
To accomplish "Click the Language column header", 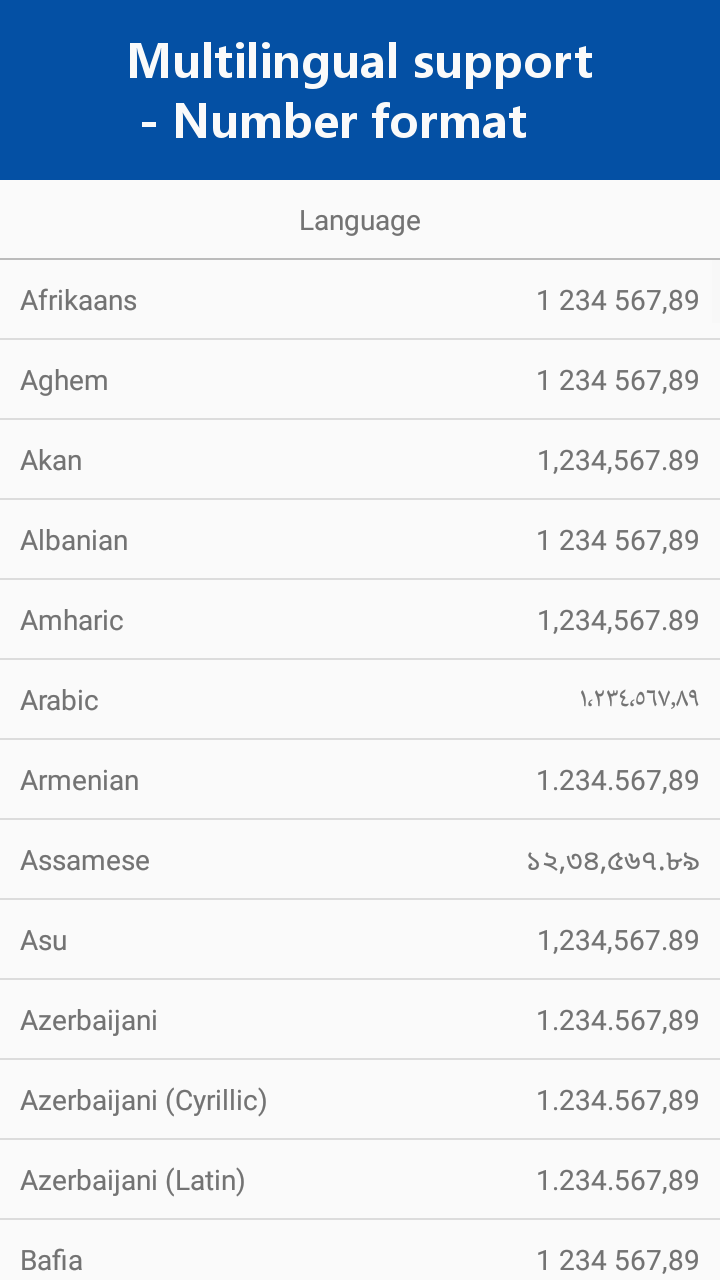I will point(360,220).
